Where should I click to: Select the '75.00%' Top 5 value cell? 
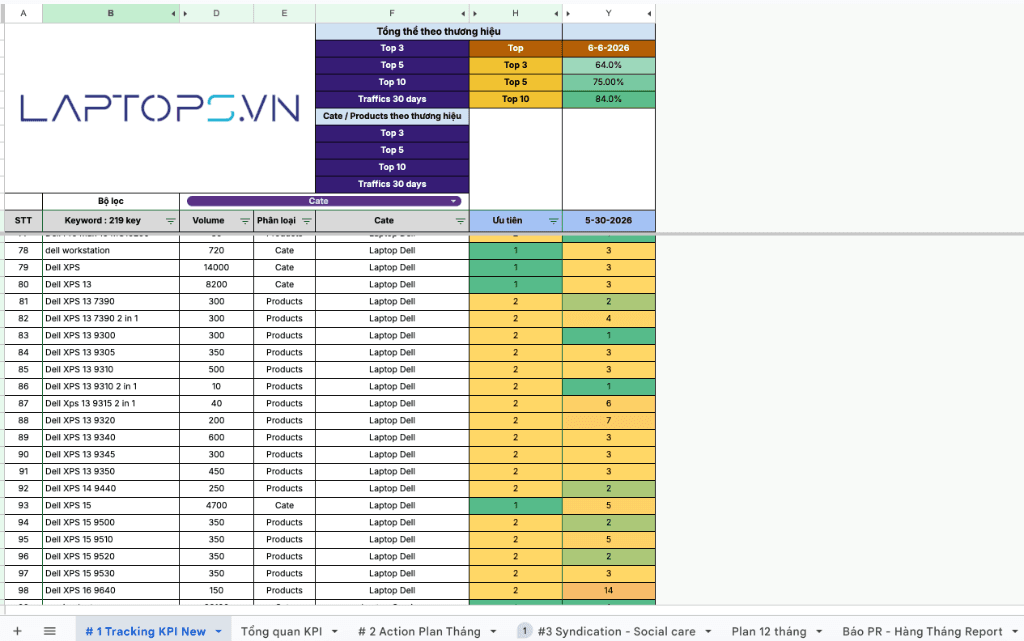[609, 82]
